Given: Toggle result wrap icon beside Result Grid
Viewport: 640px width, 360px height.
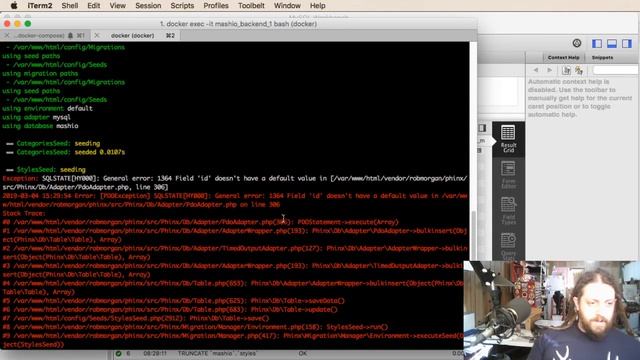Looking at the screenshot, I should point(482,128).
